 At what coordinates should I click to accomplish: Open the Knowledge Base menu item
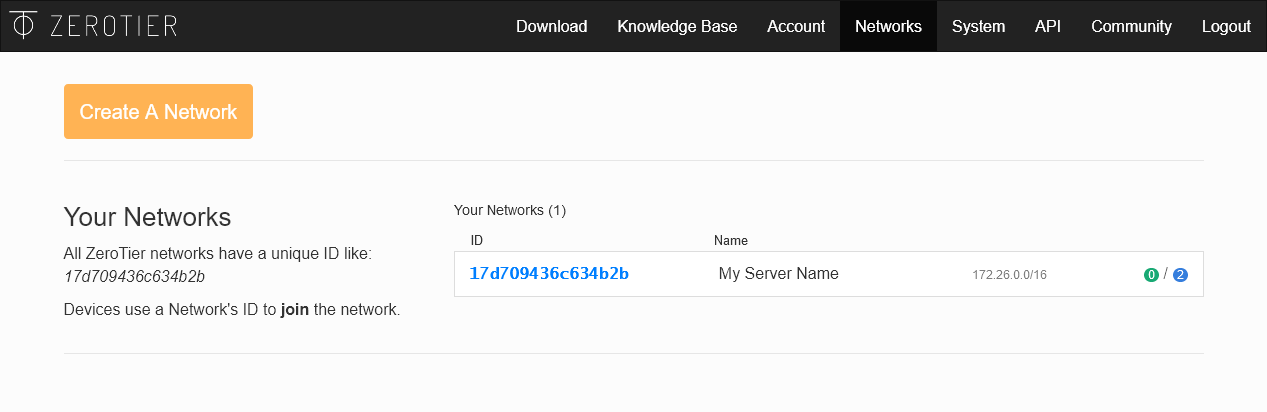(677, 26)
